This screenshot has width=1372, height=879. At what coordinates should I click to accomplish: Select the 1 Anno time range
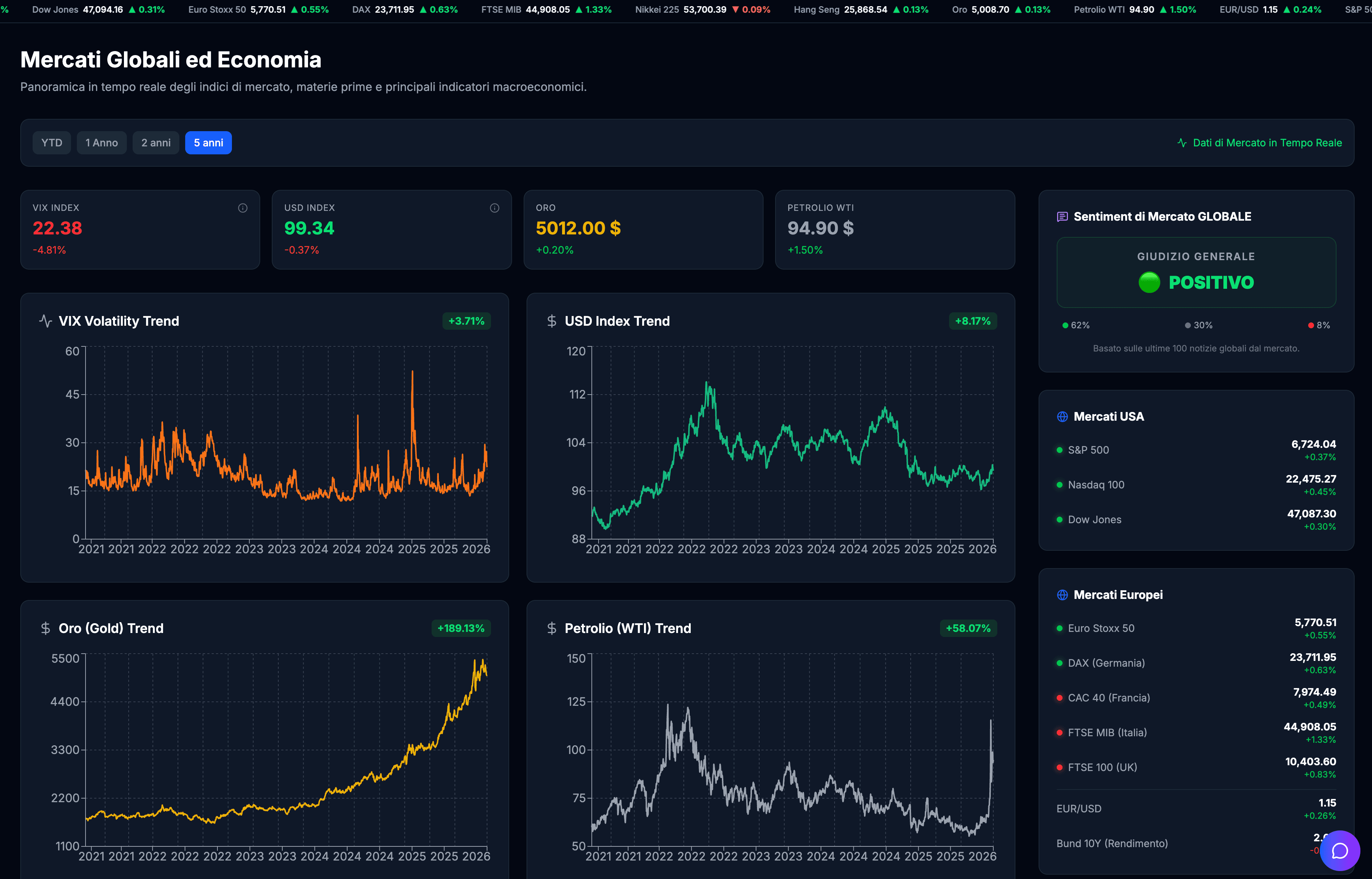click(x=101, y=143)
